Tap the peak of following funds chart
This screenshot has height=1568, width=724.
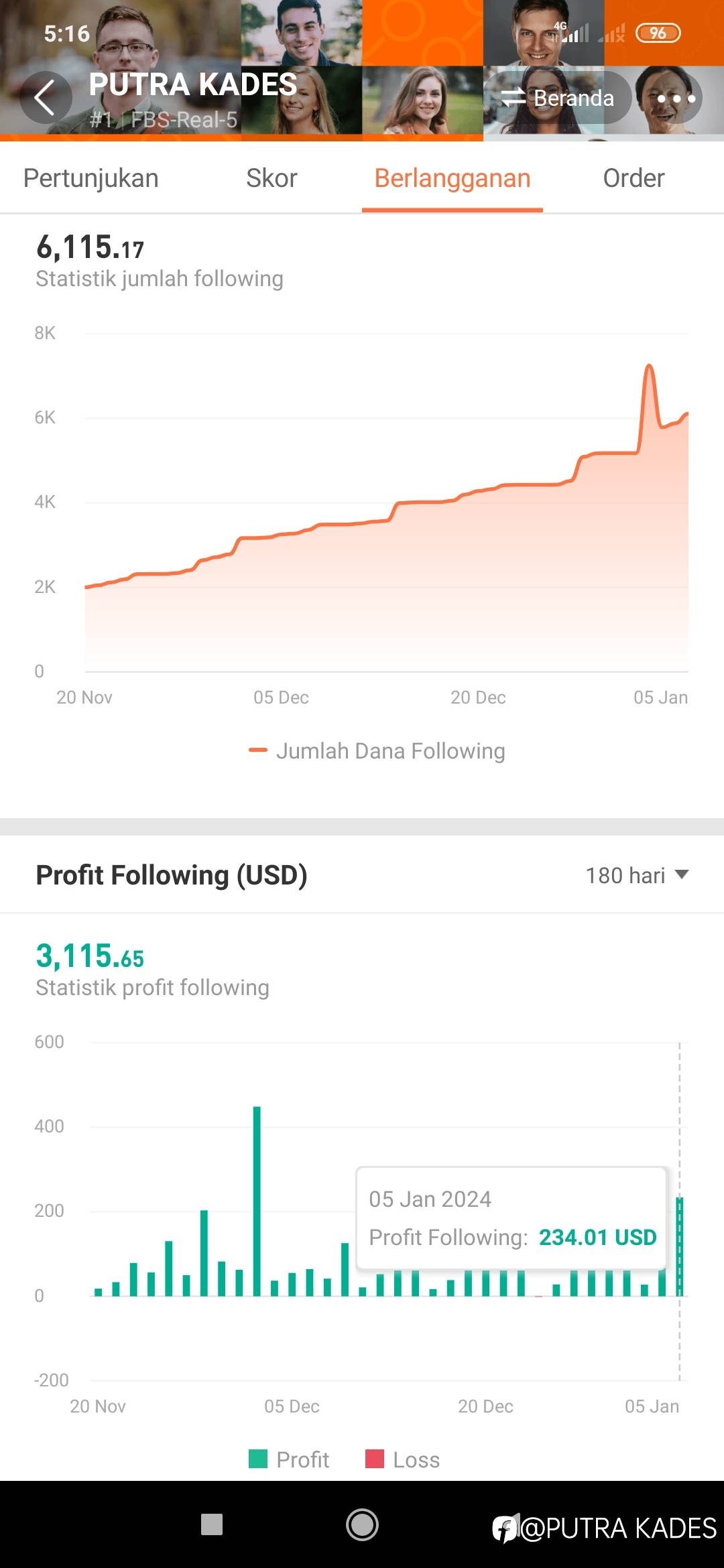tap(649, 367)
